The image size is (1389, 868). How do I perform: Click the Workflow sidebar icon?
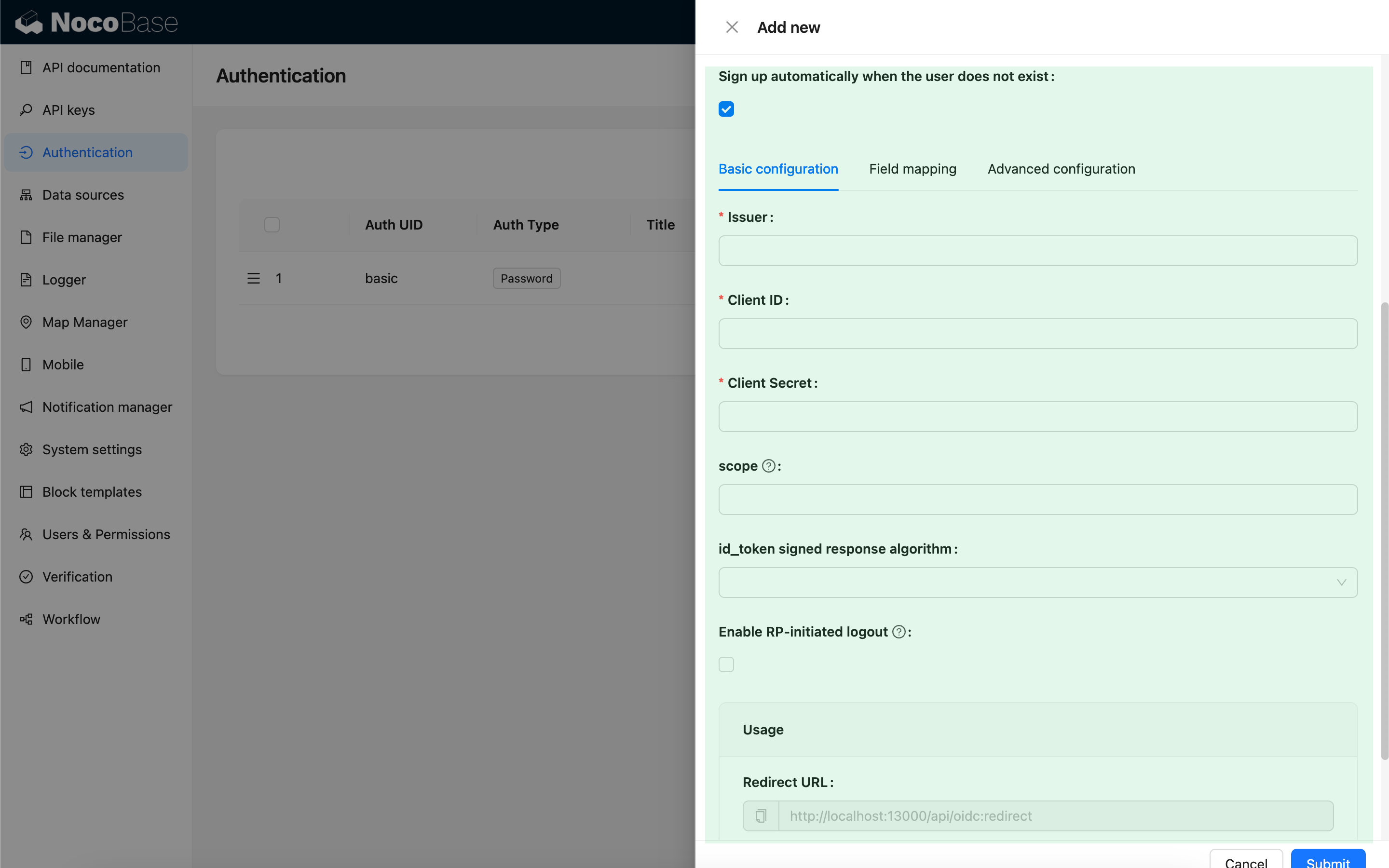click(26, 619)
